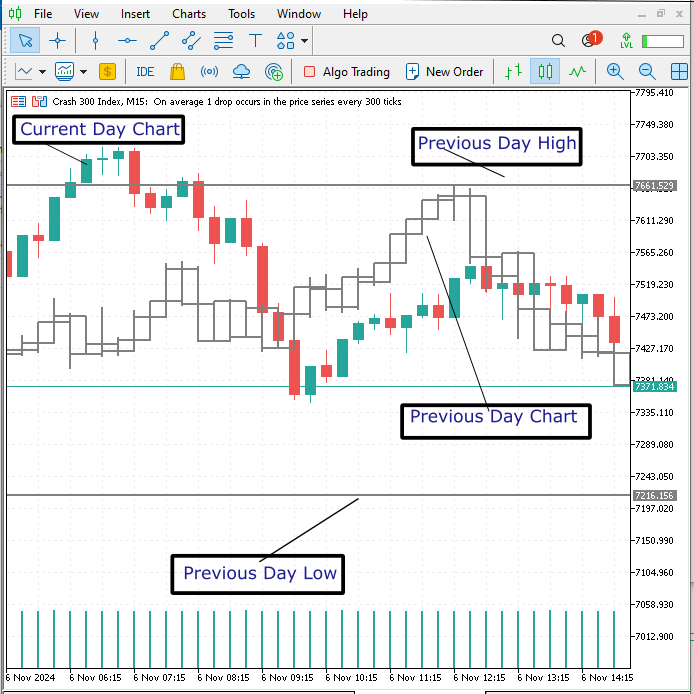
Task: Open the IDE MetaEditor
Action: click(x=145, y=72)
